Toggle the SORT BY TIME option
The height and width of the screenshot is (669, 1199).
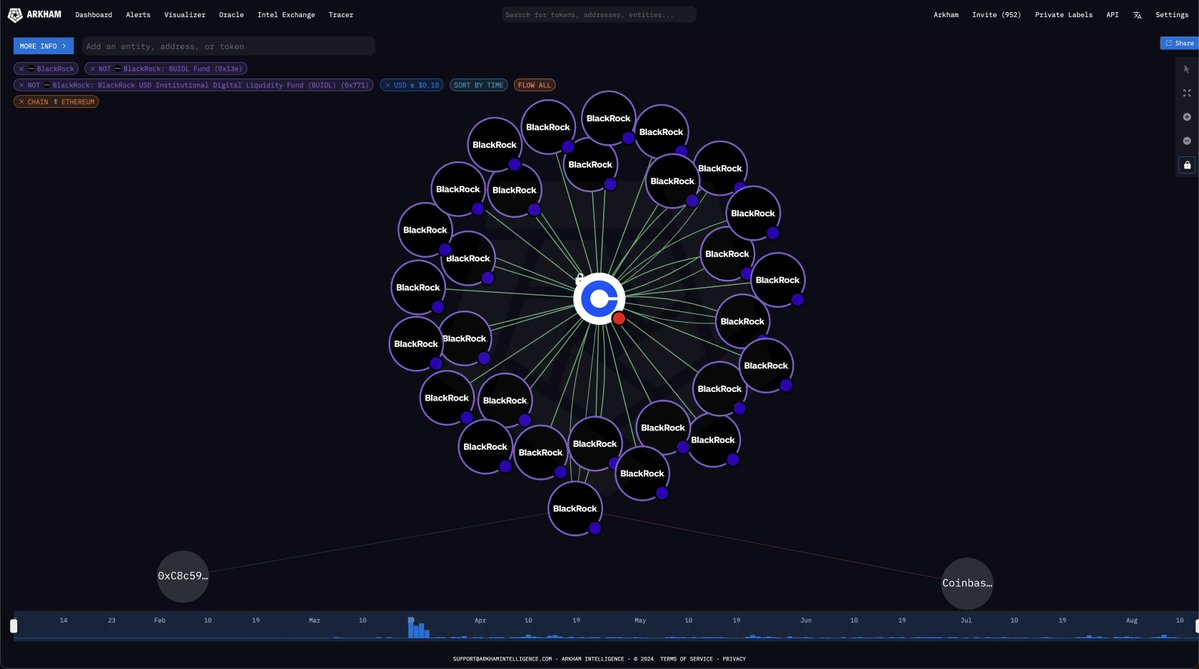click(479, 86)
